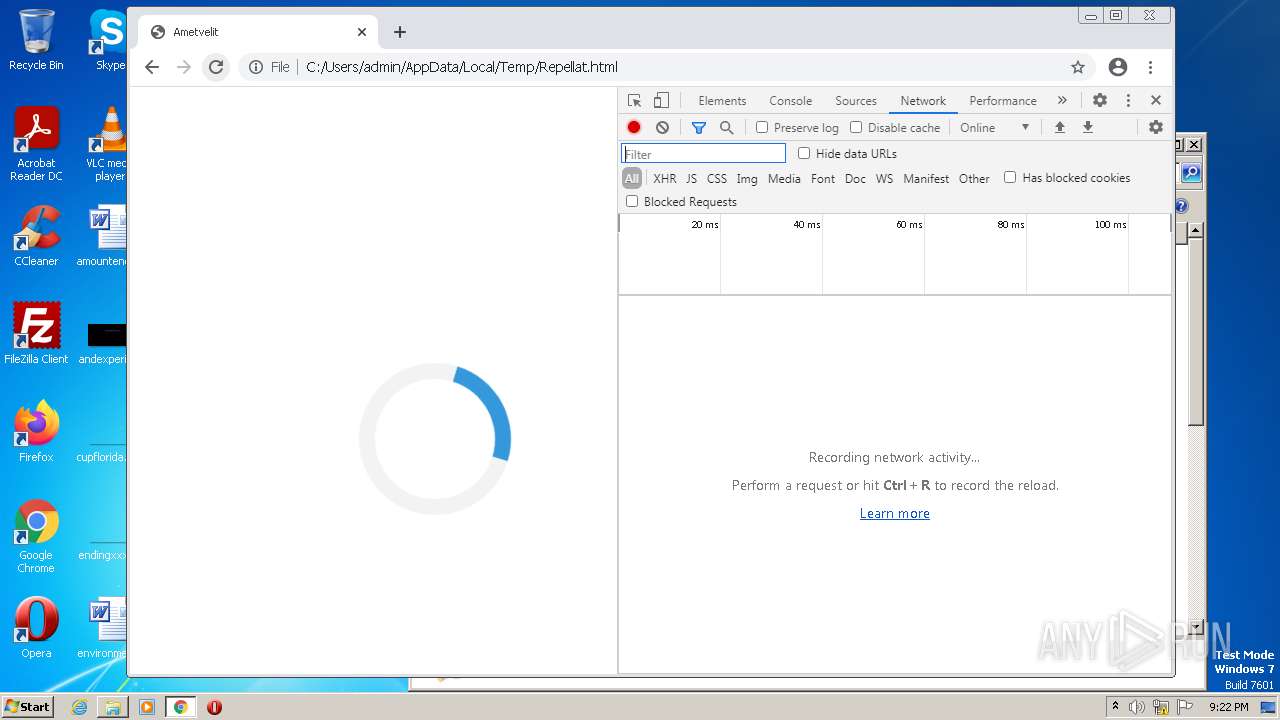
Task: Open the Learn more link
Action: 895,513
